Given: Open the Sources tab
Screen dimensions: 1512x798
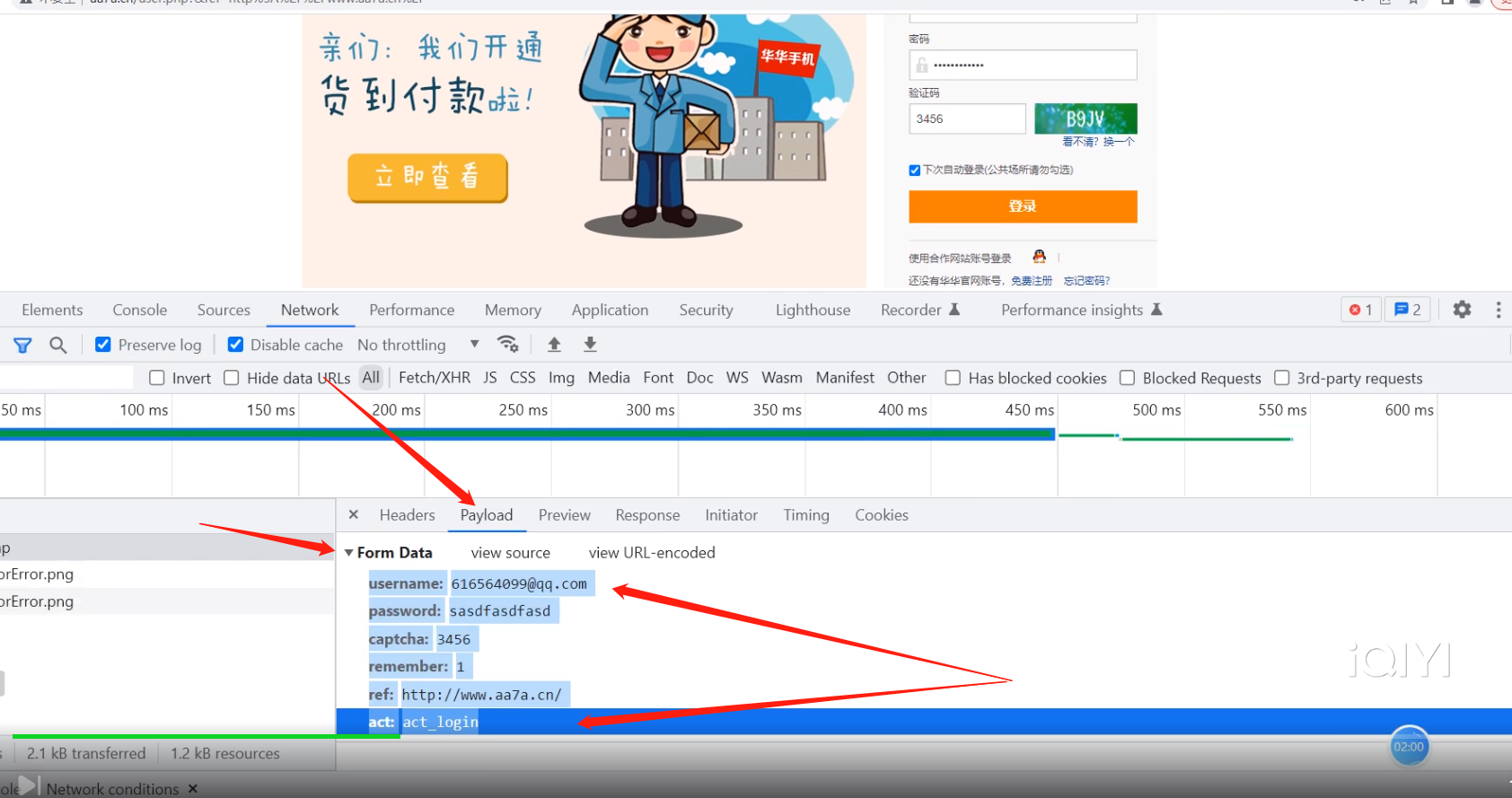Looking at the screenshot, I should (224, 310).
